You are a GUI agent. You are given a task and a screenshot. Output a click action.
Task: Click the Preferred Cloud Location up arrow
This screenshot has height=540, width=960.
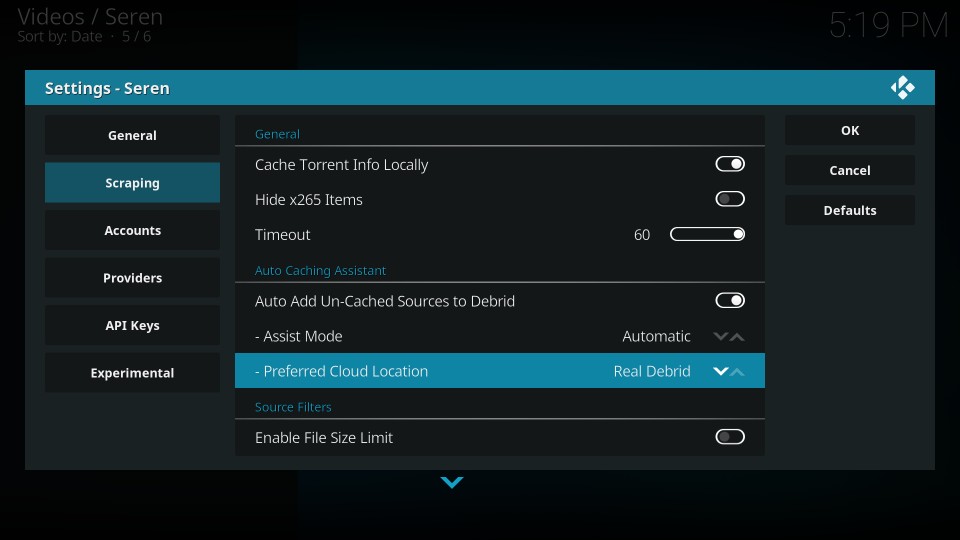click(x=738, y=371)
